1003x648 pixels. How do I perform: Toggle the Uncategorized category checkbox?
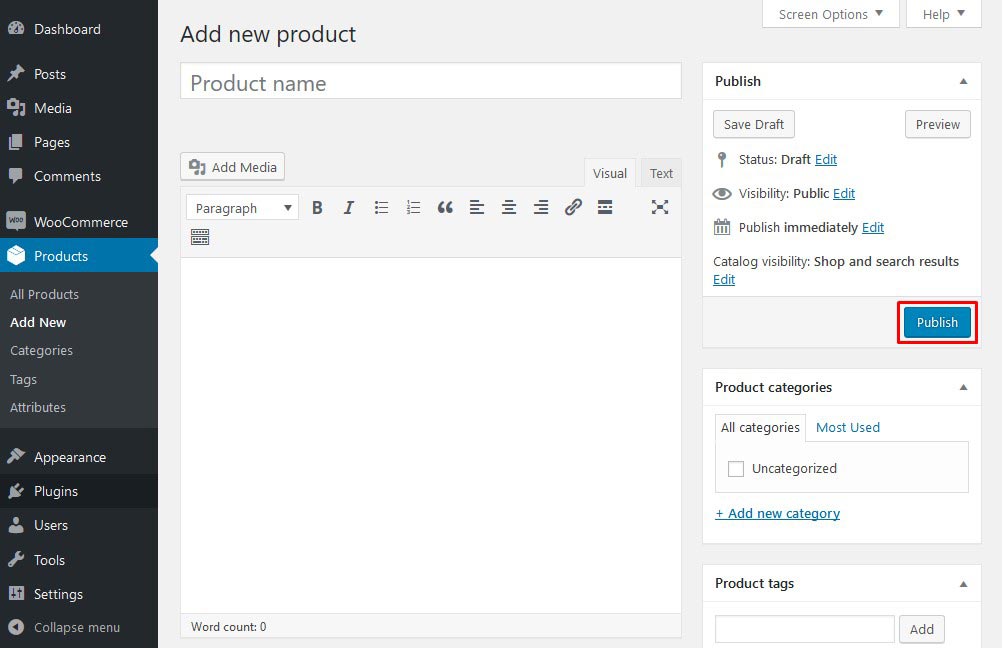point(736,468)
